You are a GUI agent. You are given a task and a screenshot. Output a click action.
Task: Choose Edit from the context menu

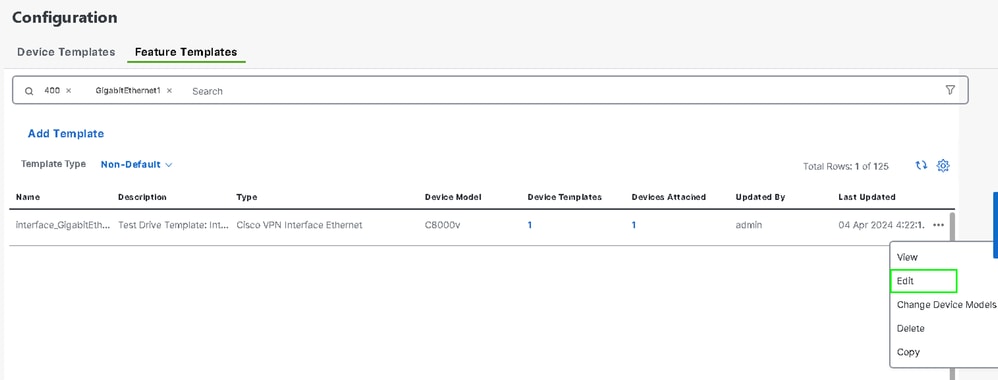[x=923, y=281]
